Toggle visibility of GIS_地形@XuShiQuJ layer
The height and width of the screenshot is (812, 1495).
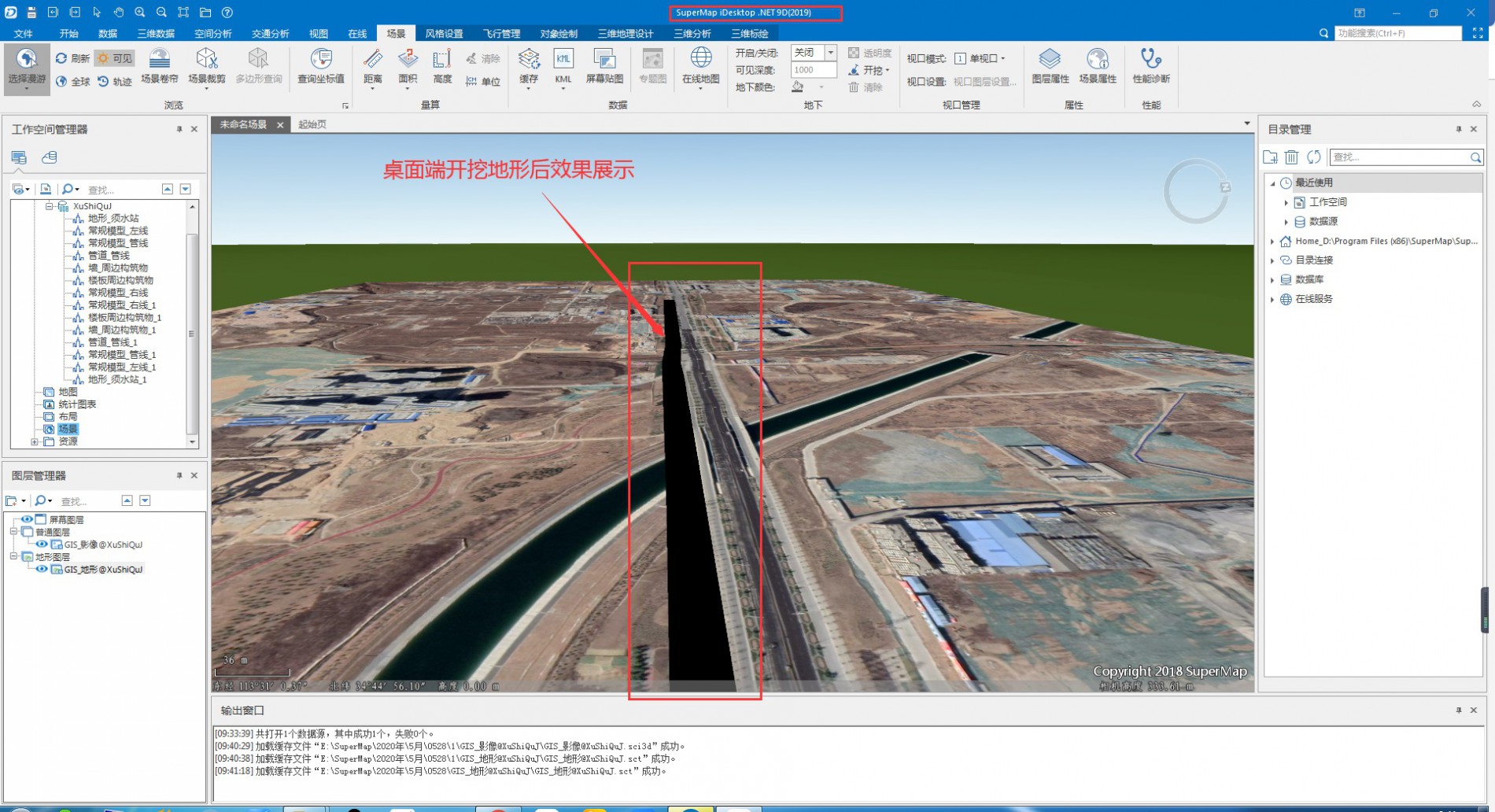coord(41,569)
